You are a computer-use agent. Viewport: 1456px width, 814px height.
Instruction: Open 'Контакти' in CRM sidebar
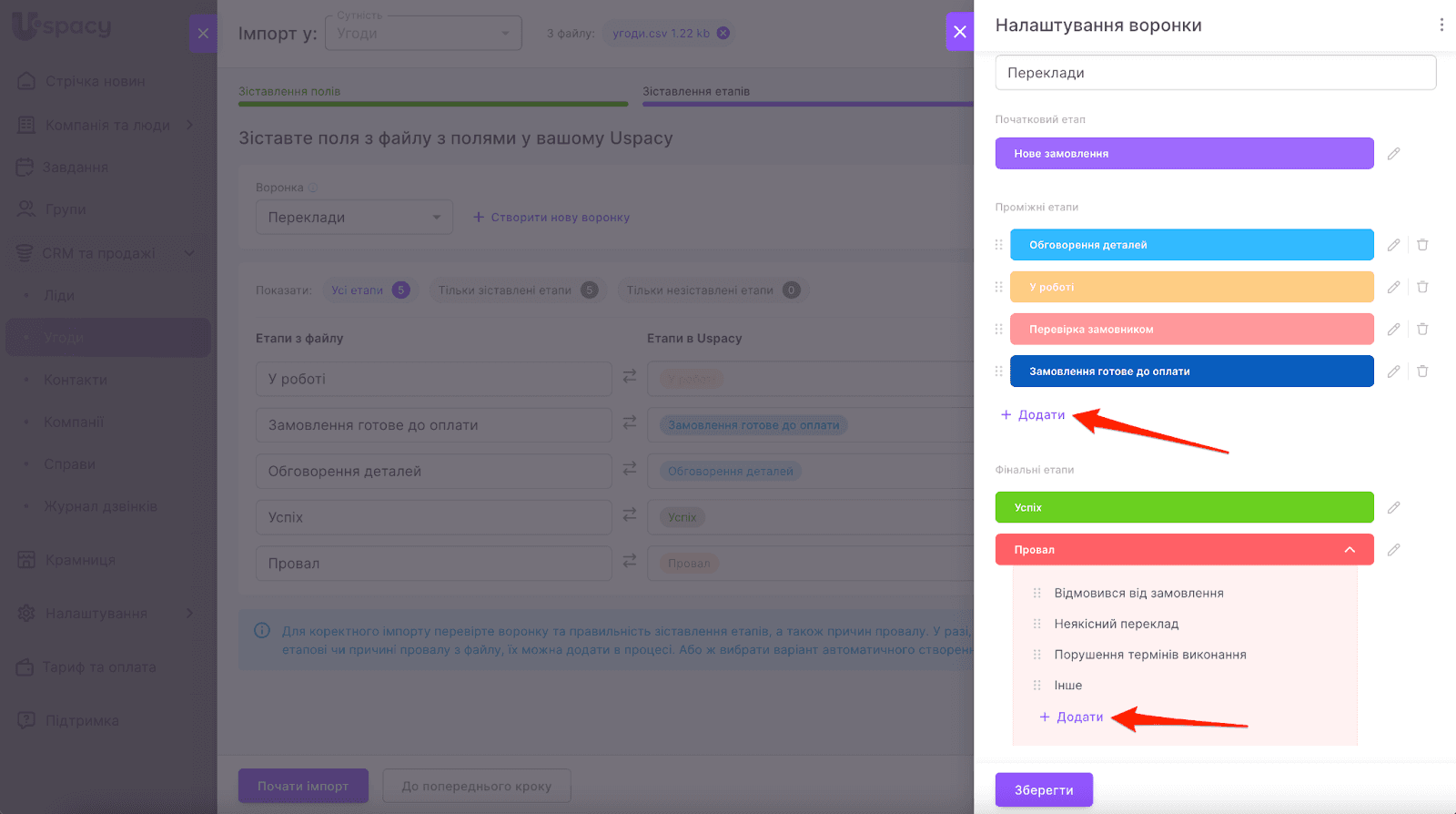tap(76, 380)
